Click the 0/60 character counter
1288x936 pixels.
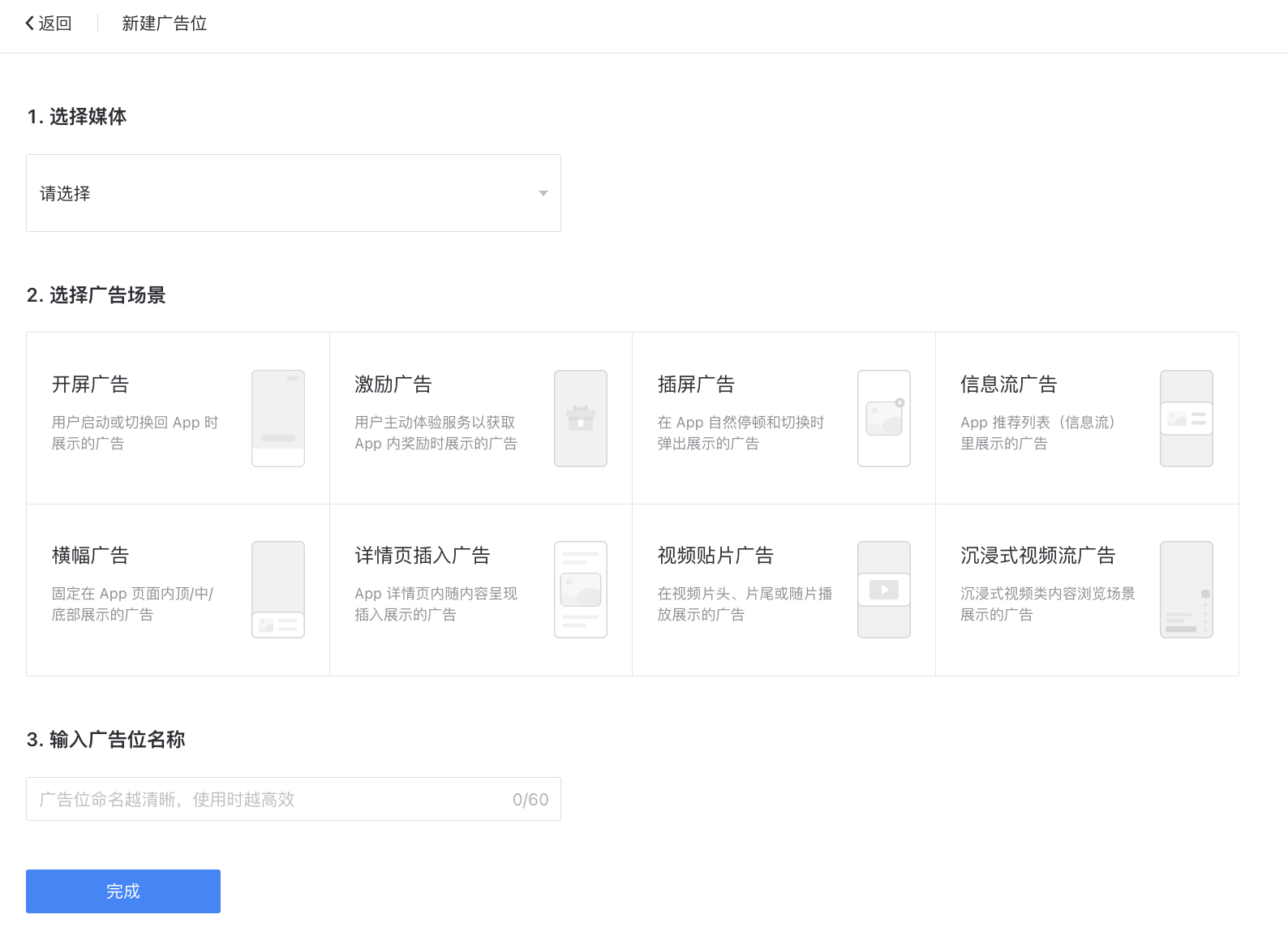point(530,800)
